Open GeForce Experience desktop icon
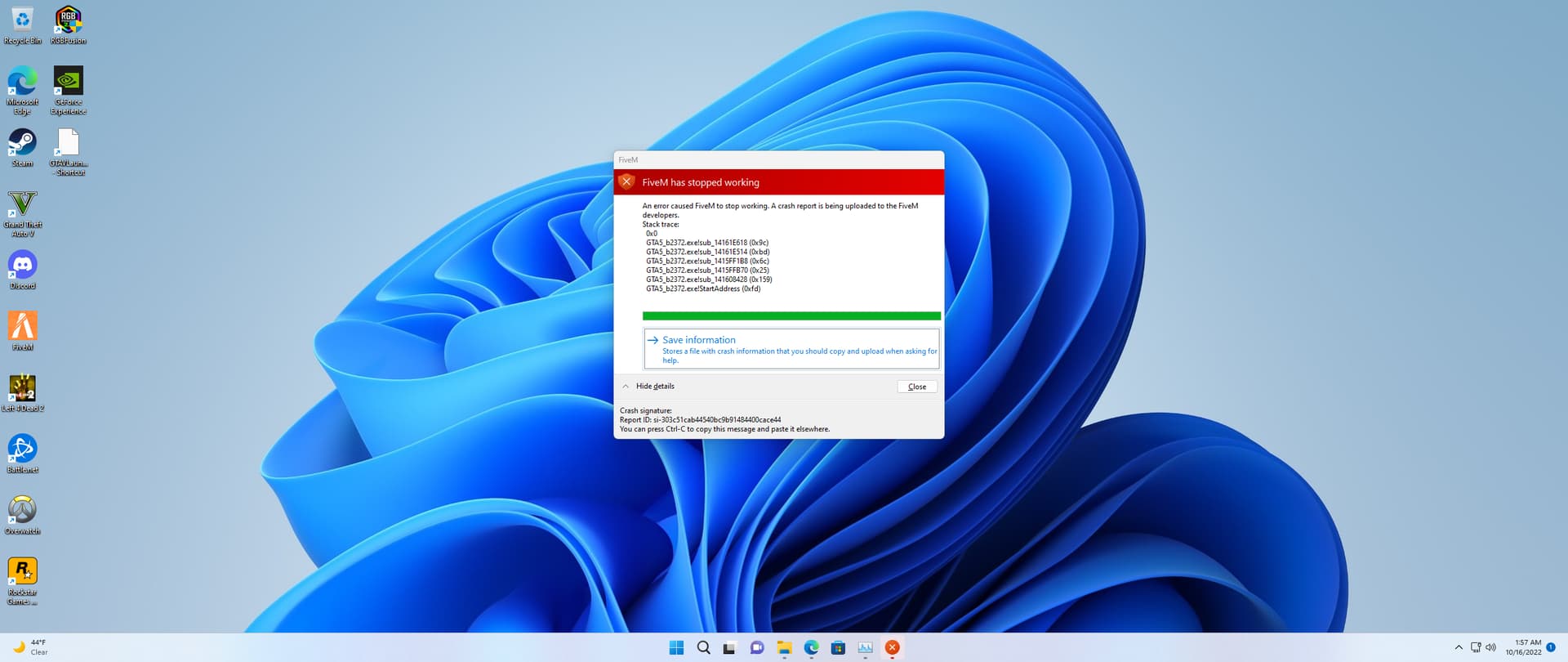1568x662 pixels. [x=69, y=82]
